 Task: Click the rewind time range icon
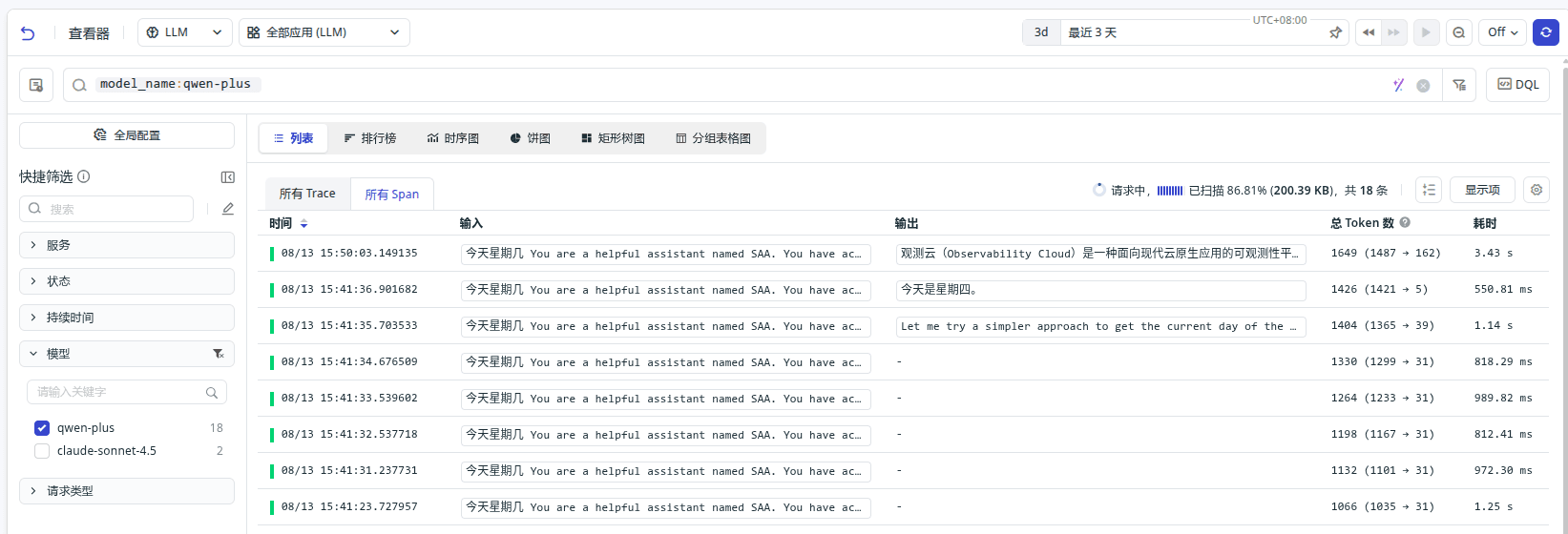1369,32
